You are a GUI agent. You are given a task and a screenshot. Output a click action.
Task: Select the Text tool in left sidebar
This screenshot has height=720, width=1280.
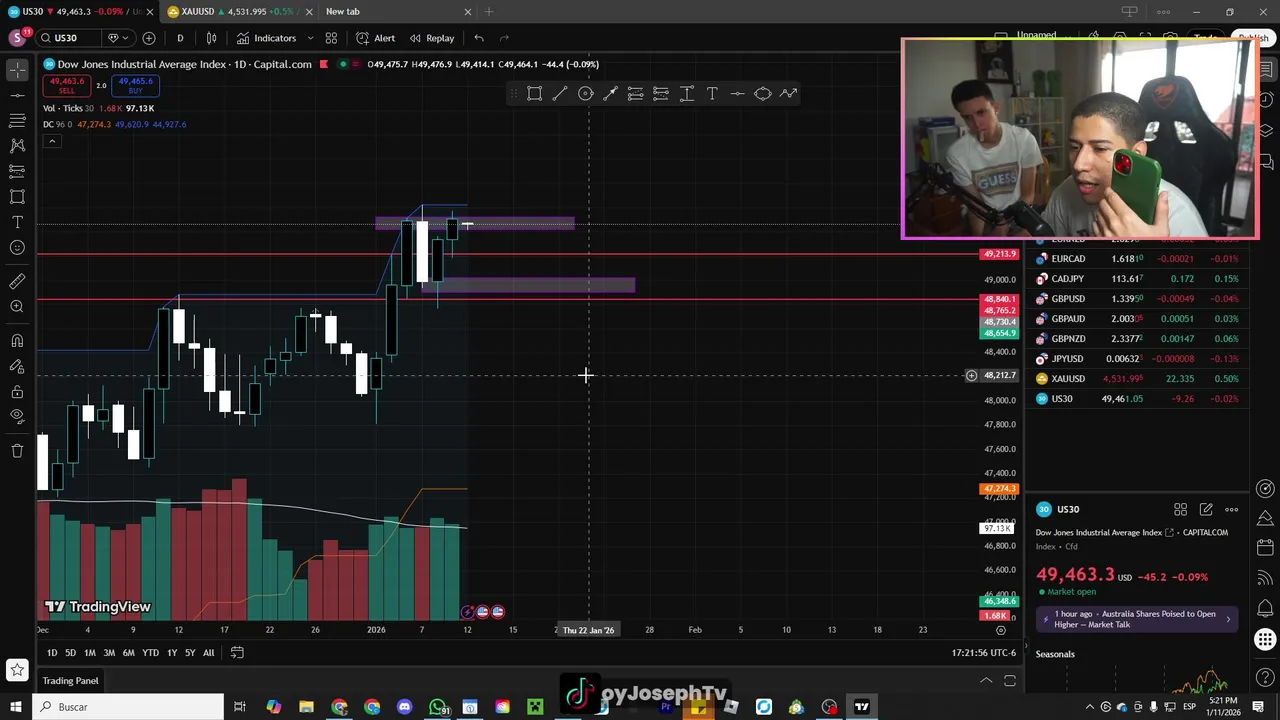[x=17, y=222]
